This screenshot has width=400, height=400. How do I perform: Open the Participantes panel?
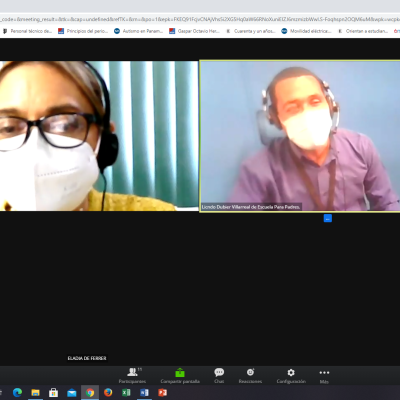pos(132,376)
